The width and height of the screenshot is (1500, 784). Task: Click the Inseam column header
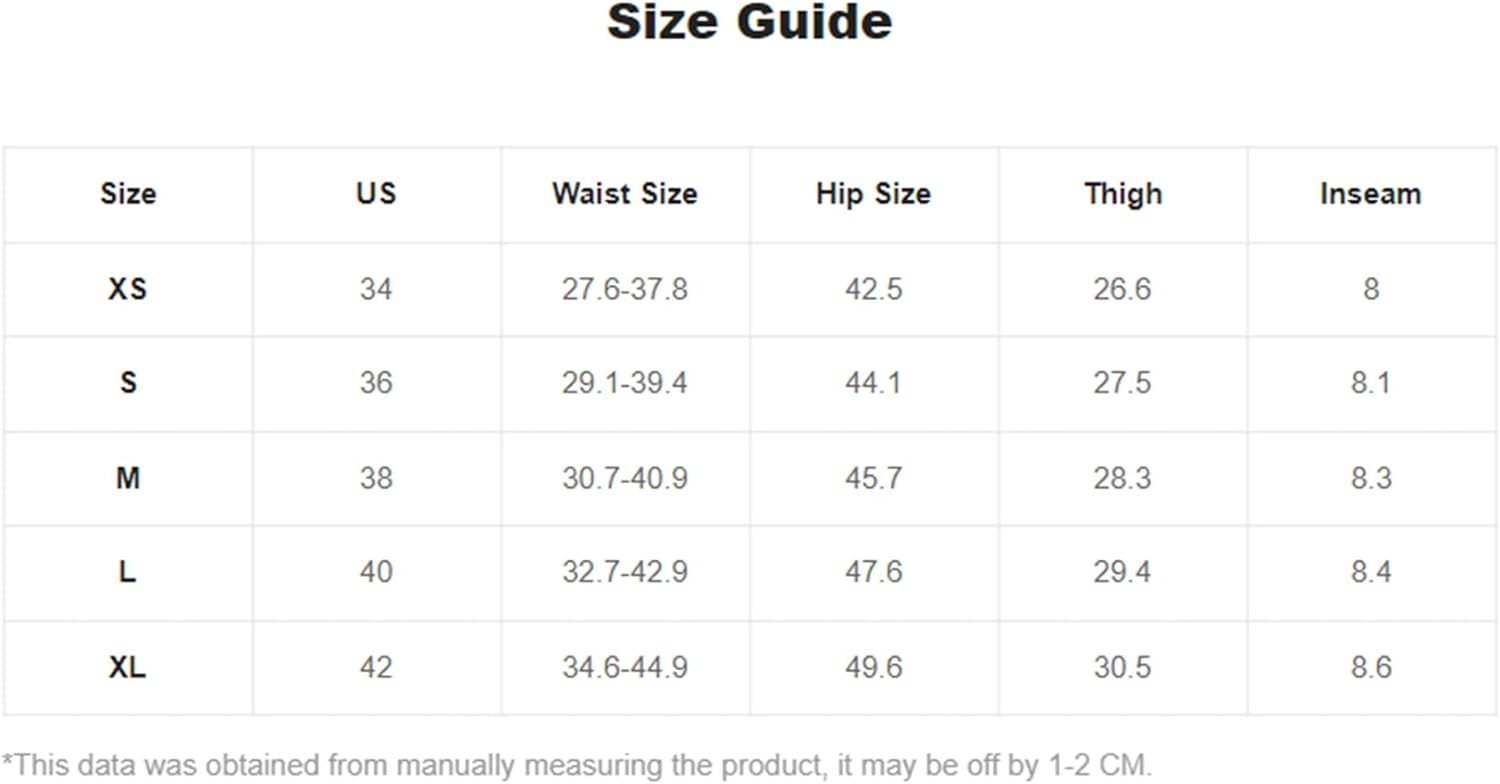1370,193
